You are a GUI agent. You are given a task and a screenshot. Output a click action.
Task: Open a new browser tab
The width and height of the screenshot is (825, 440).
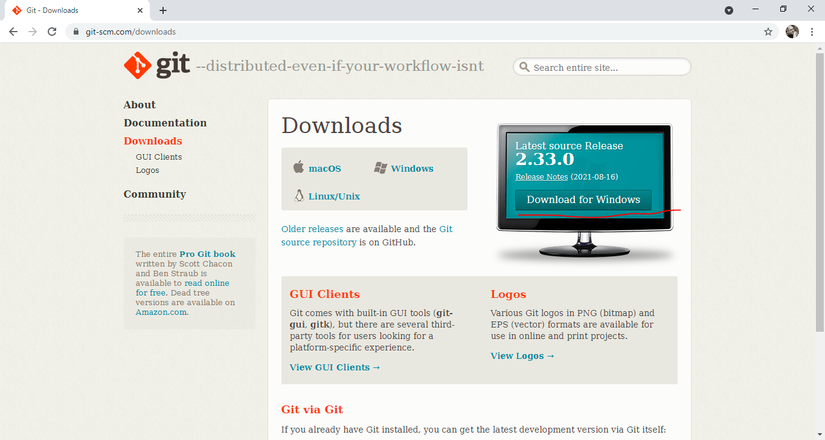click(x=163, y=10)
